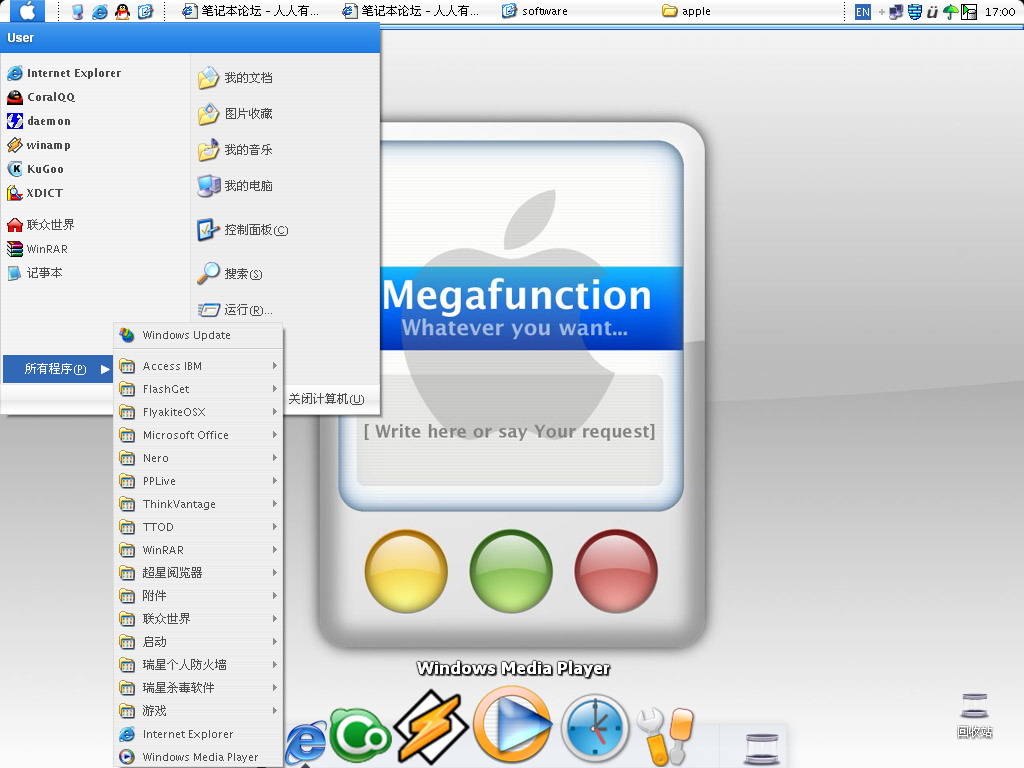Expand the 附件 submenu arrow
Viewport: 1024px width, 768px height.
[275, 596]
